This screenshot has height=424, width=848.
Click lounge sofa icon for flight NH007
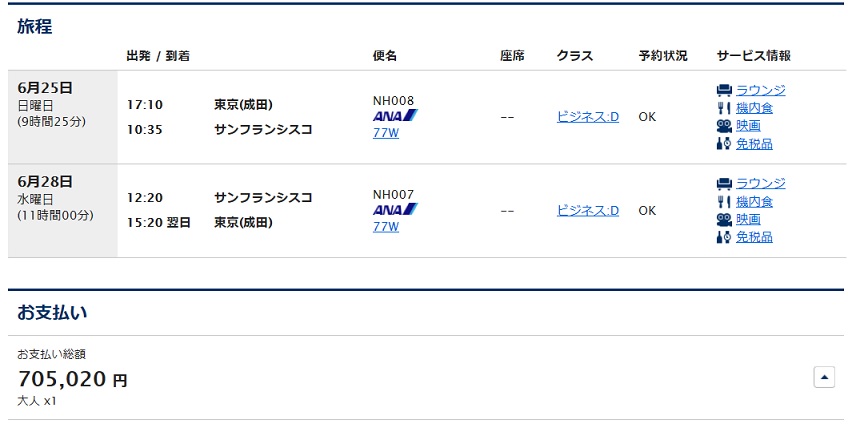click(x=724, y=184)
